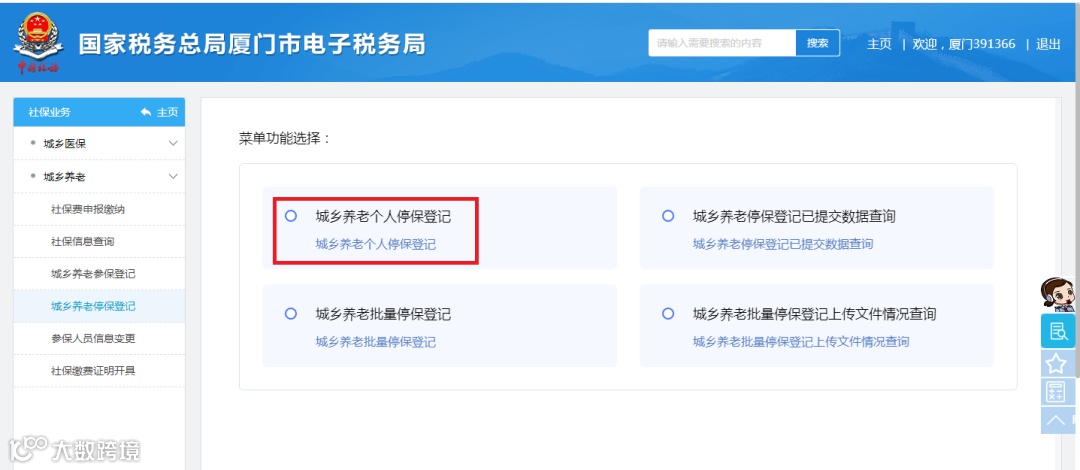Go to 社保缴费证明开具

click(x=93, y=371)
